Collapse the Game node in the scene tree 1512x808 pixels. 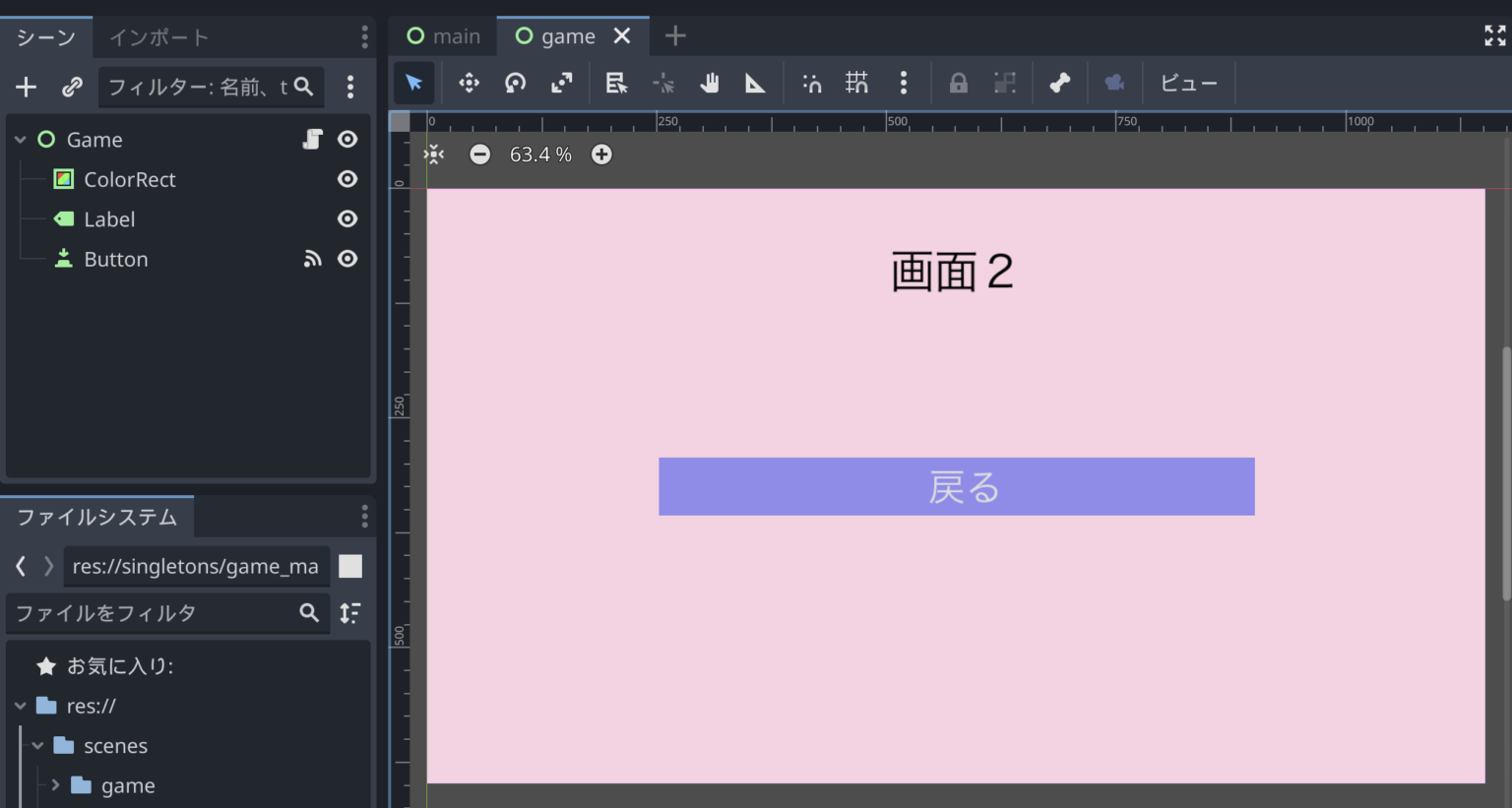[20, 139]
